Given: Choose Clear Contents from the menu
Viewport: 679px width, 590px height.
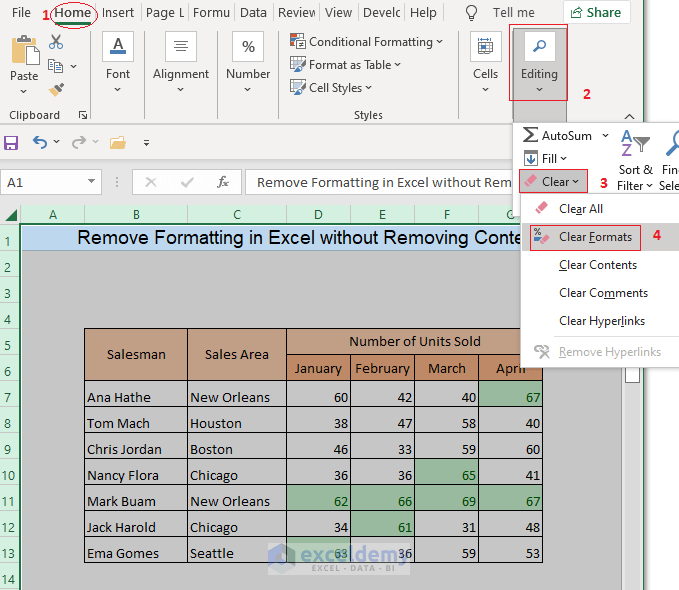Looking at the screenshot, I should coord(600,265).
